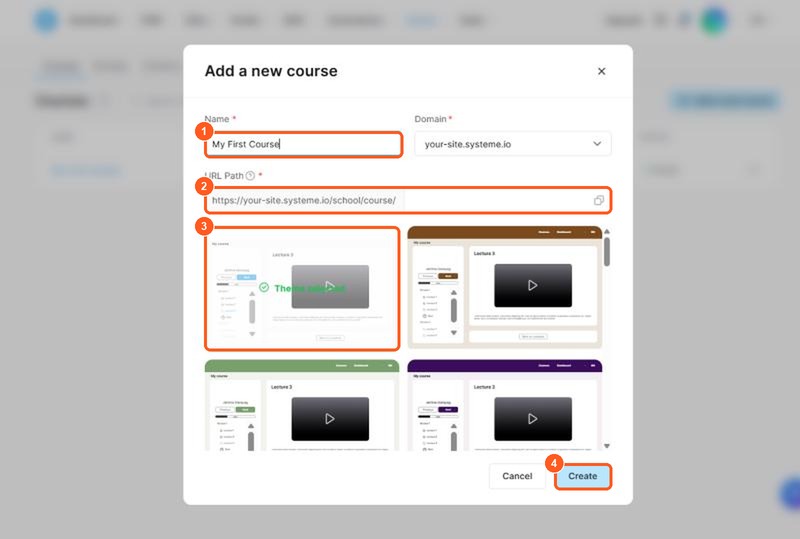Close the Add a new course dialog
Viewport: 800px width, 539px height.
[x=602, y=71]
